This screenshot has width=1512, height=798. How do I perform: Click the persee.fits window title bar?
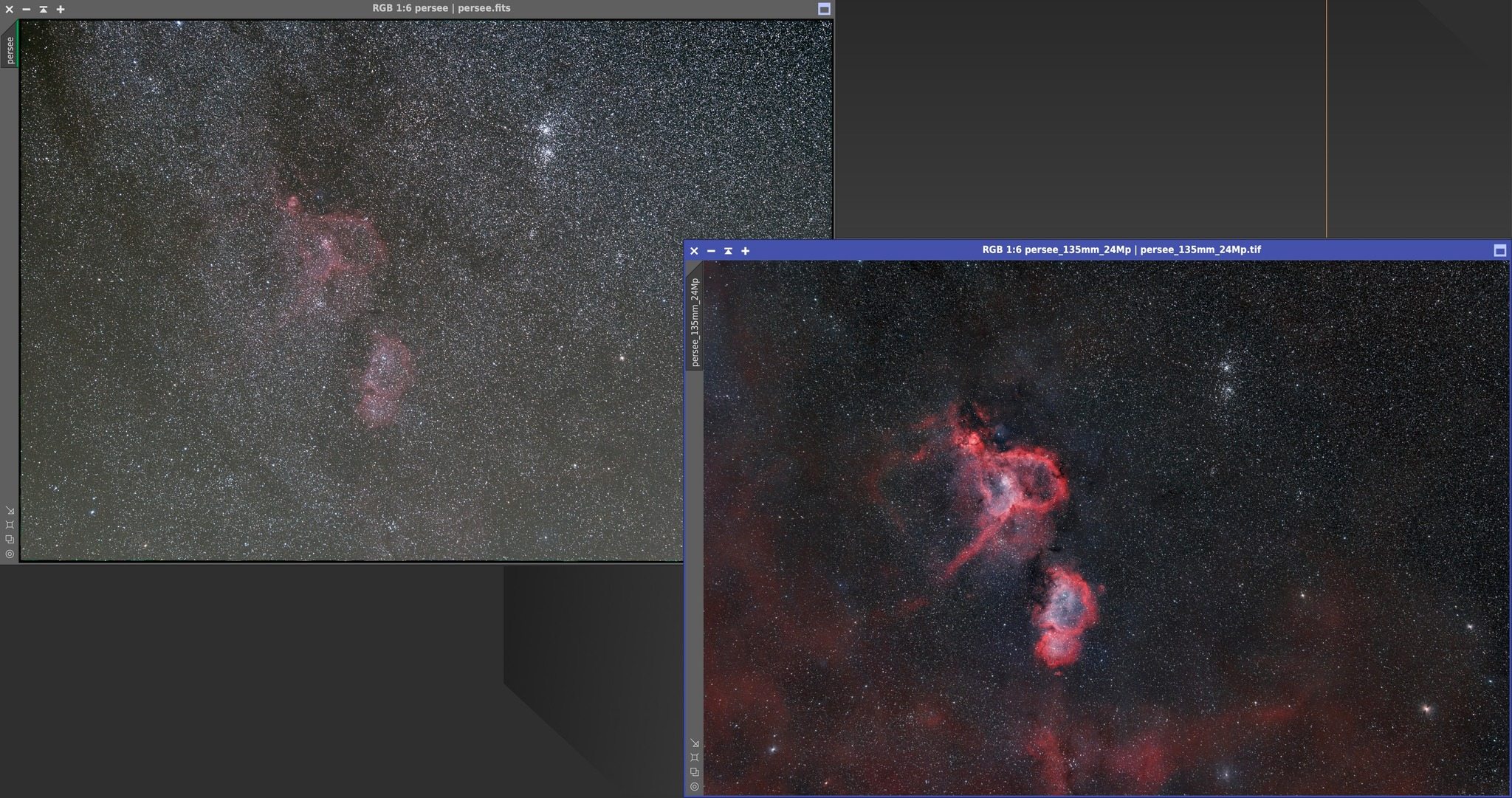click(441, 8)
